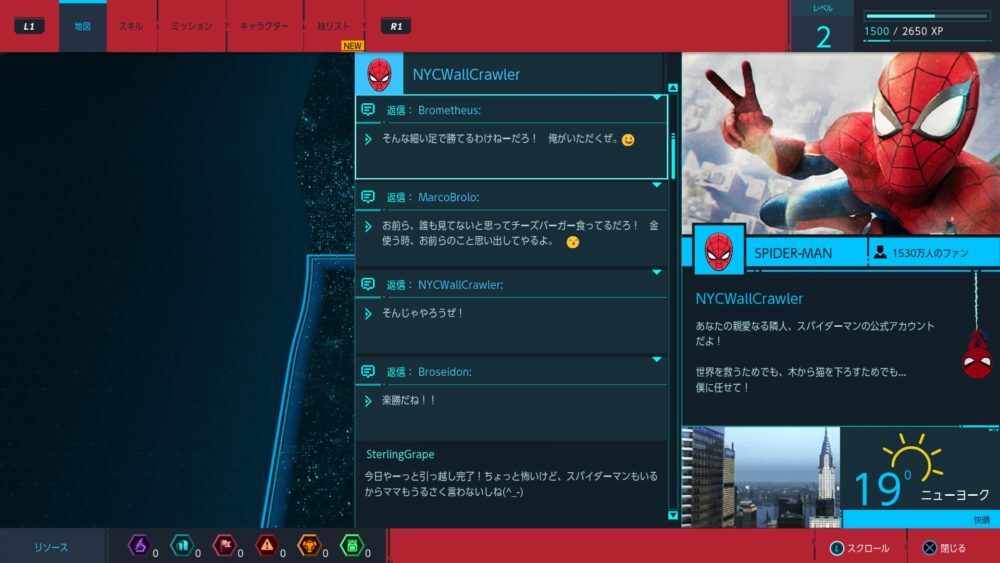Select the 1500 / 2650 XP value

(903, 31)
